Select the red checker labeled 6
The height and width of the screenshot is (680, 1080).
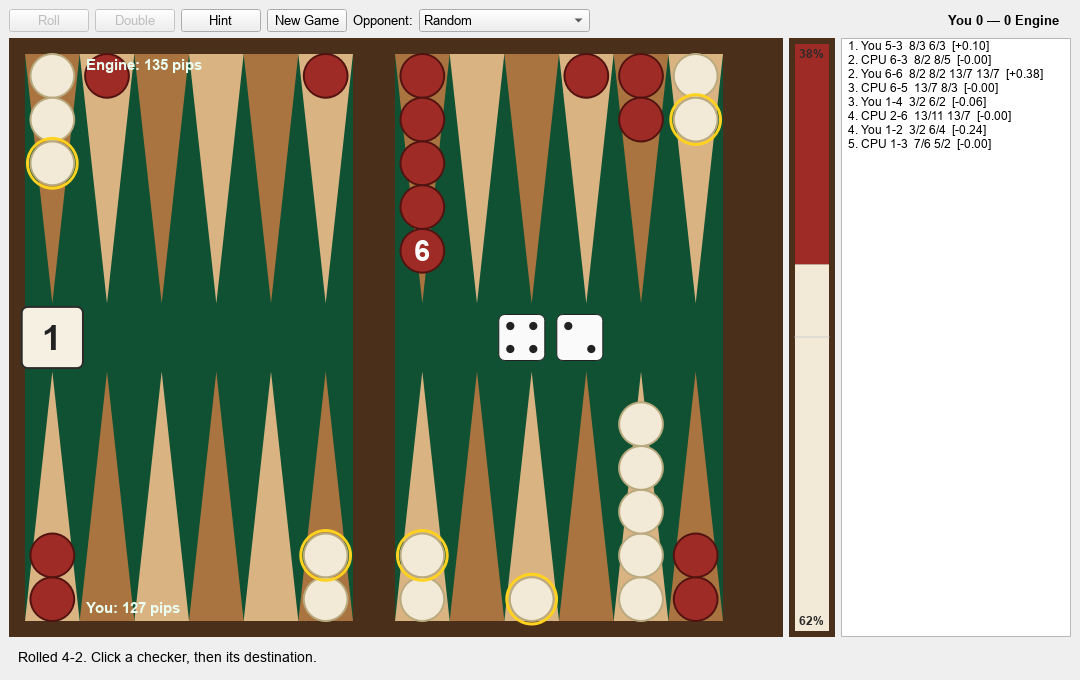[x=422, y=251]
